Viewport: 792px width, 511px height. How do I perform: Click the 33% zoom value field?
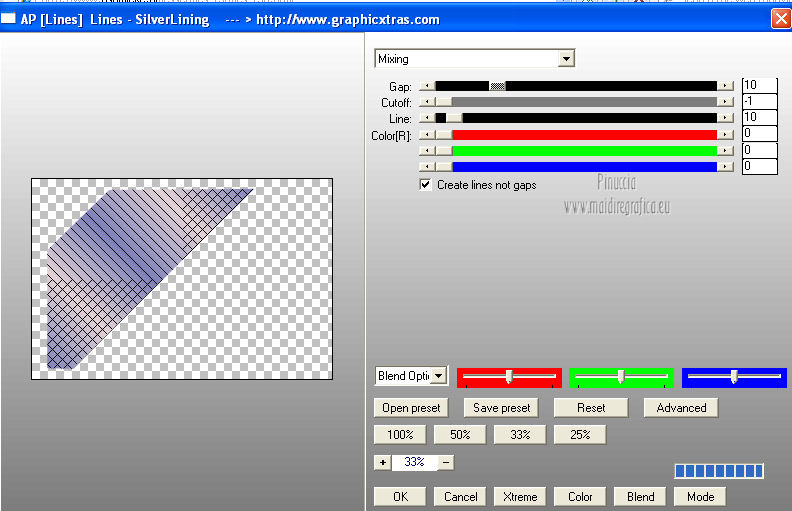(x=414, y=462)
